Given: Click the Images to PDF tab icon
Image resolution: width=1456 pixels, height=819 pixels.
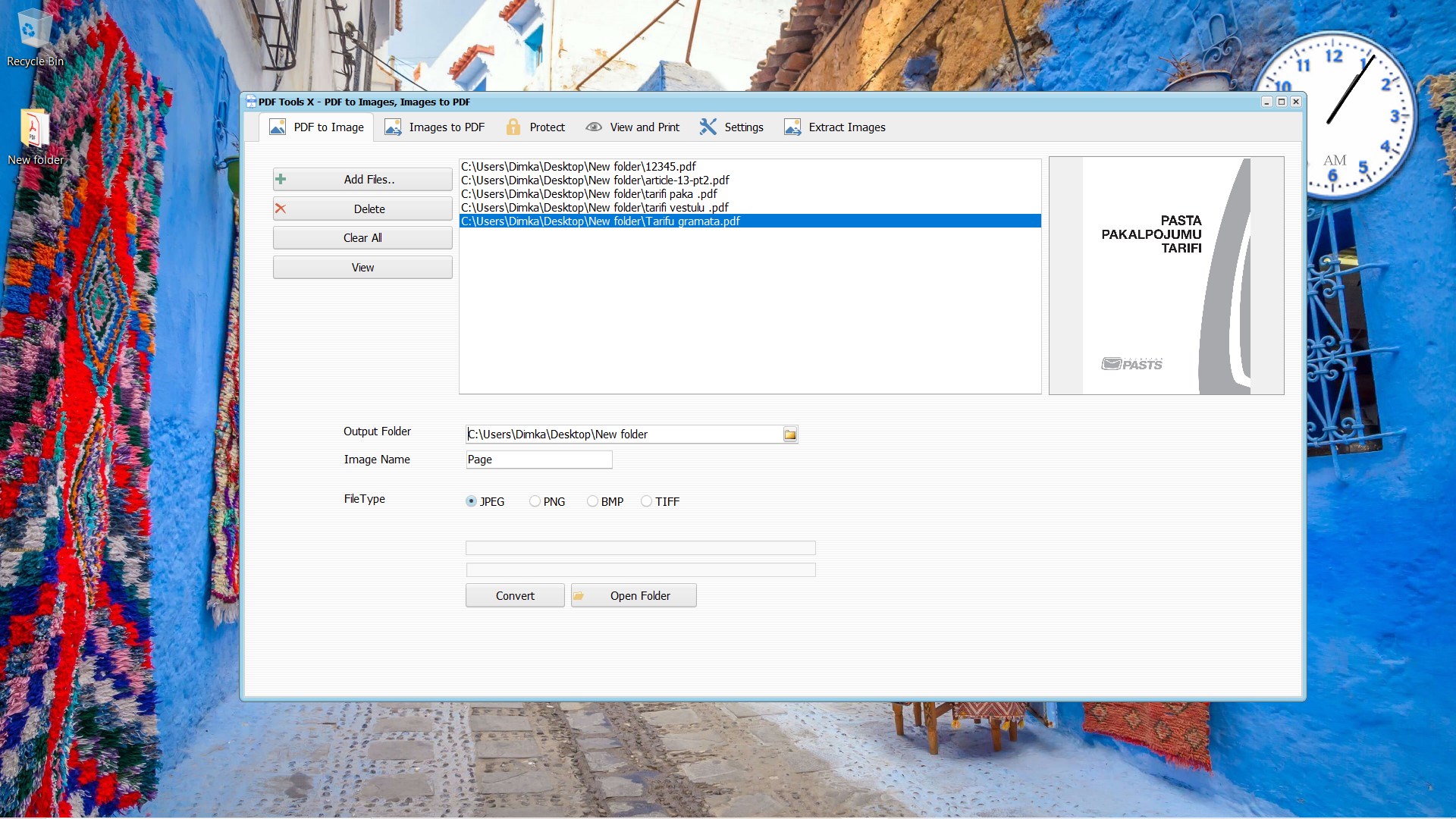Looking at the screenshot, I should (x=393, y=127).
